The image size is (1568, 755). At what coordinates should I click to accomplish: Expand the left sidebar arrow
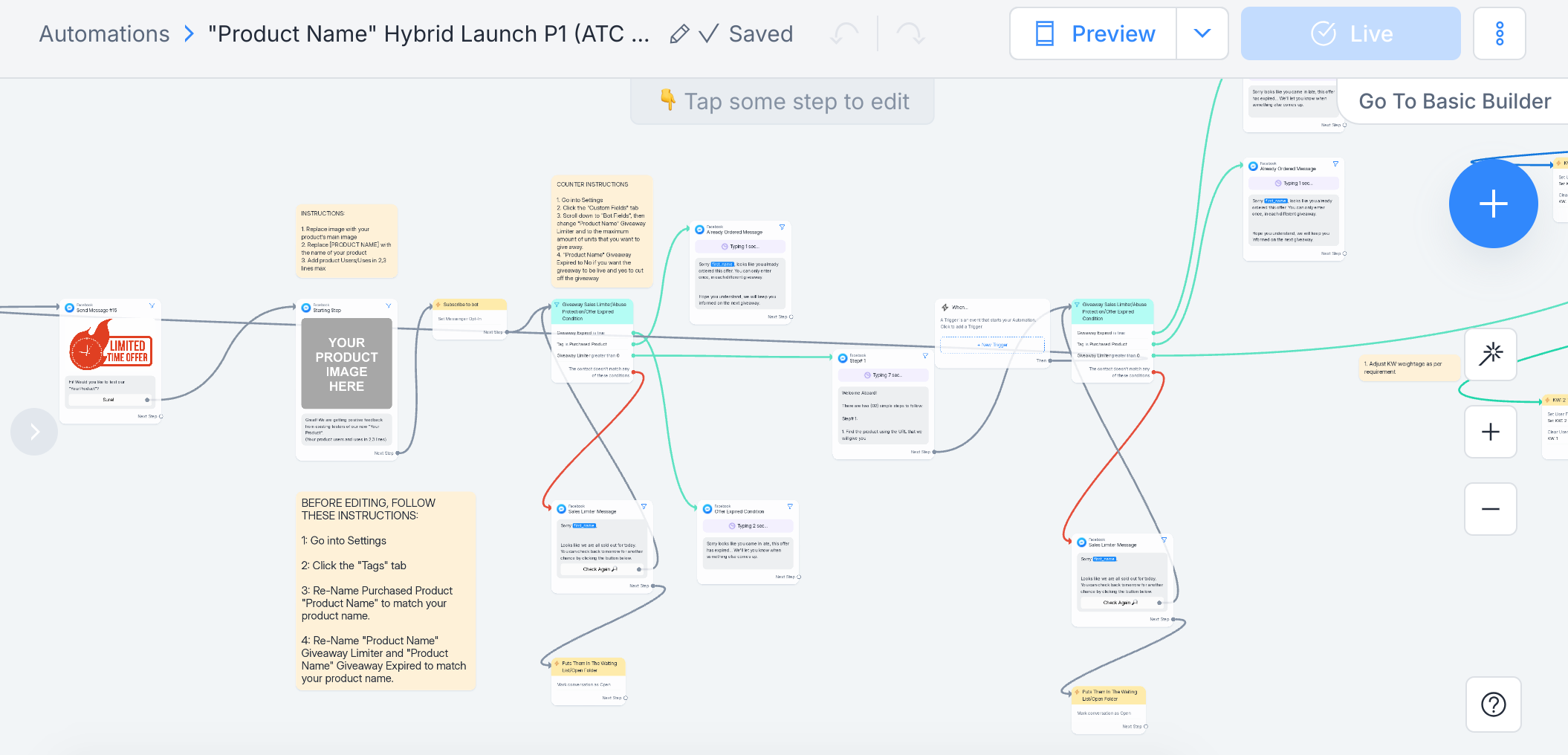(34, 432)
